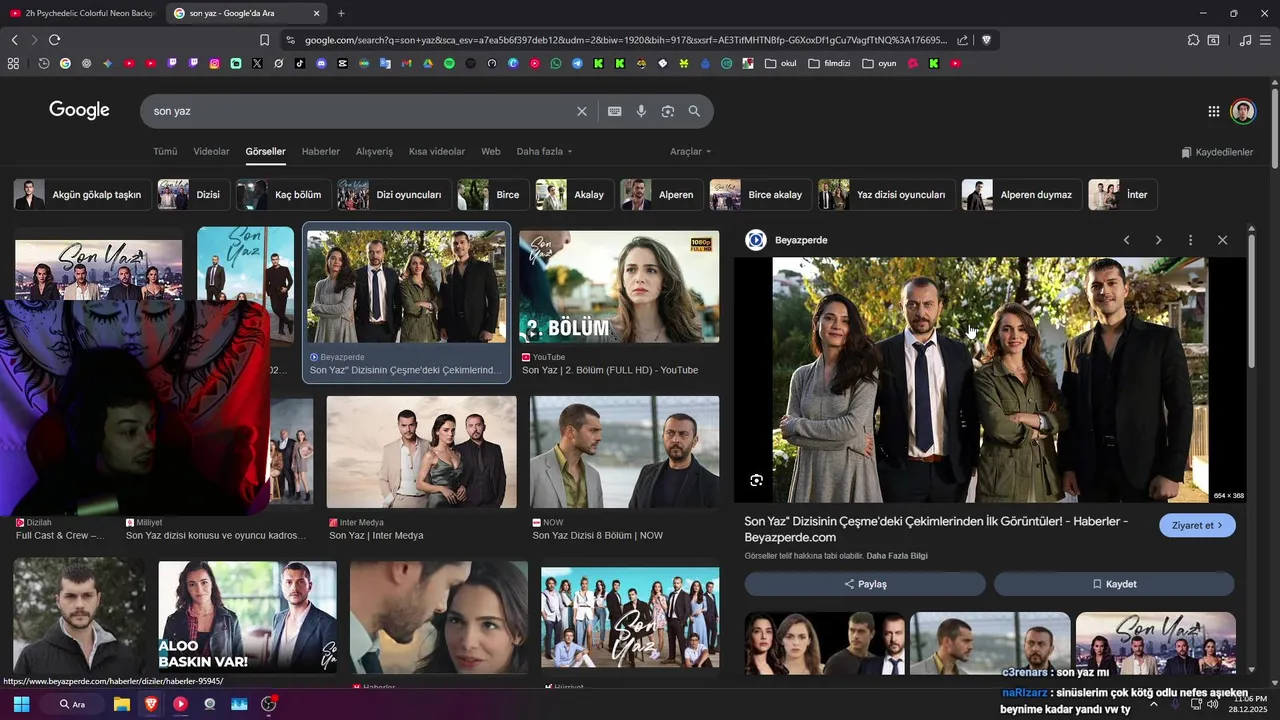Bookmark this page using the bookmark icon
Screen dimensions: 1280x720
tap(264, 40)
